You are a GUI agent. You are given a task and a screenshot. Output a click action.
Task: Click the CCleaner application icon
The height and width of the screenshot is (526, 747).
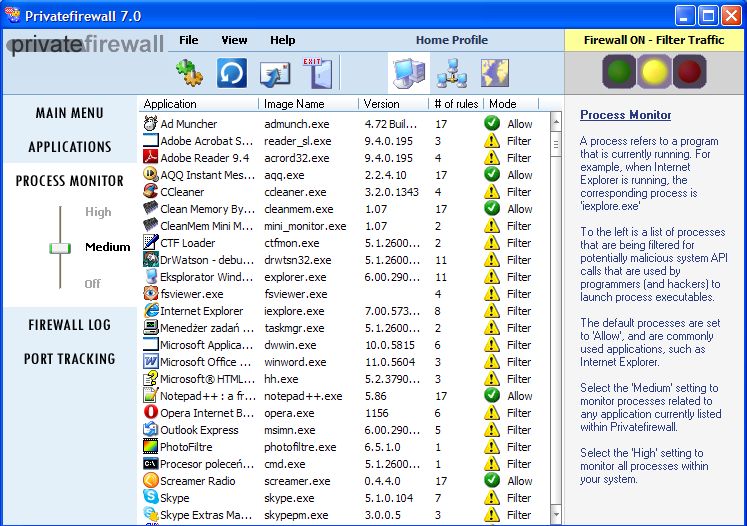tap(151, 192)
